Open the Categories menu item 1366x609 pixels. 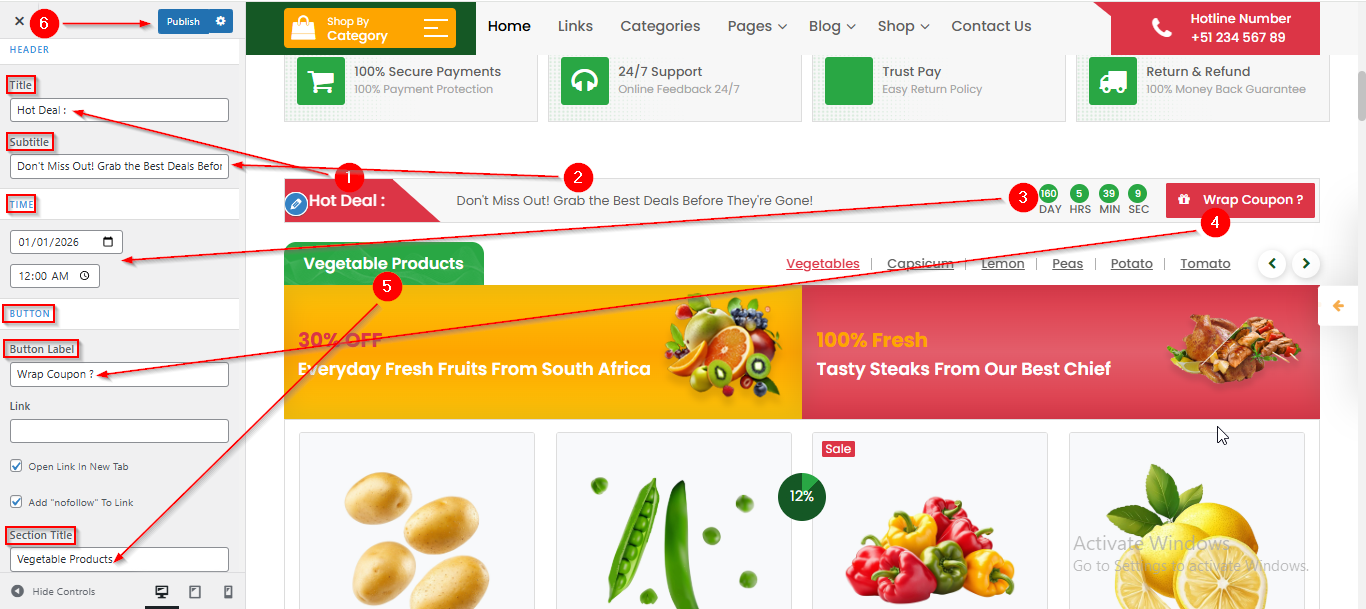pos(660,26)
